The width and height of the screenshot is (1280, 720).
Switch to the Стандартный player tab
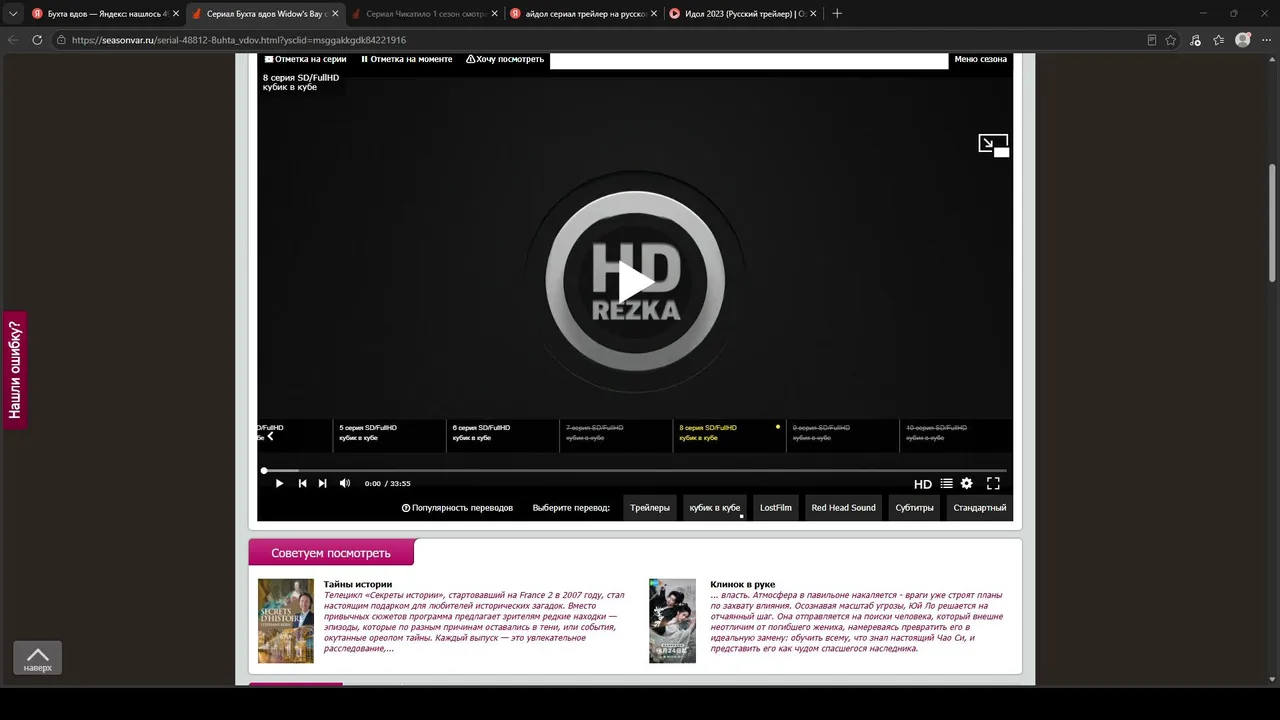coord(980,508)
